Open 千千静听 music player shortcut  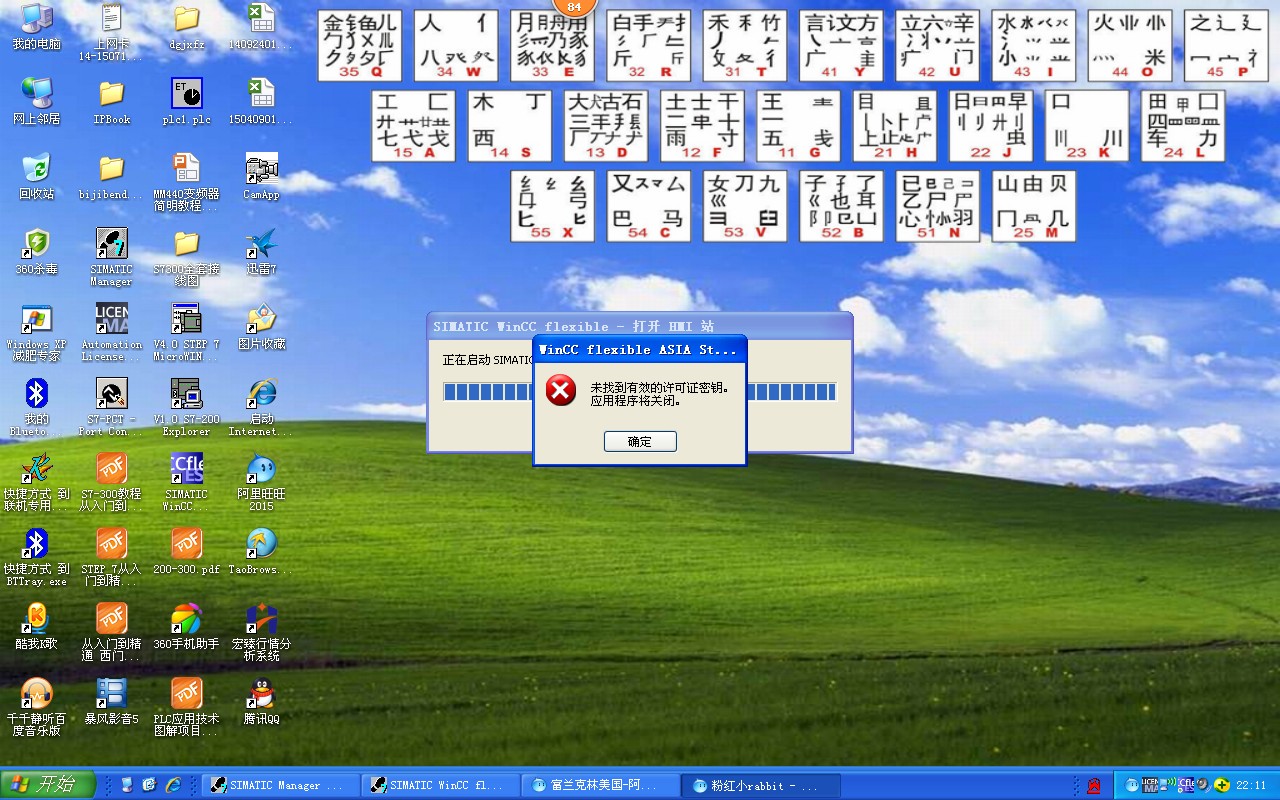[37, 706]
